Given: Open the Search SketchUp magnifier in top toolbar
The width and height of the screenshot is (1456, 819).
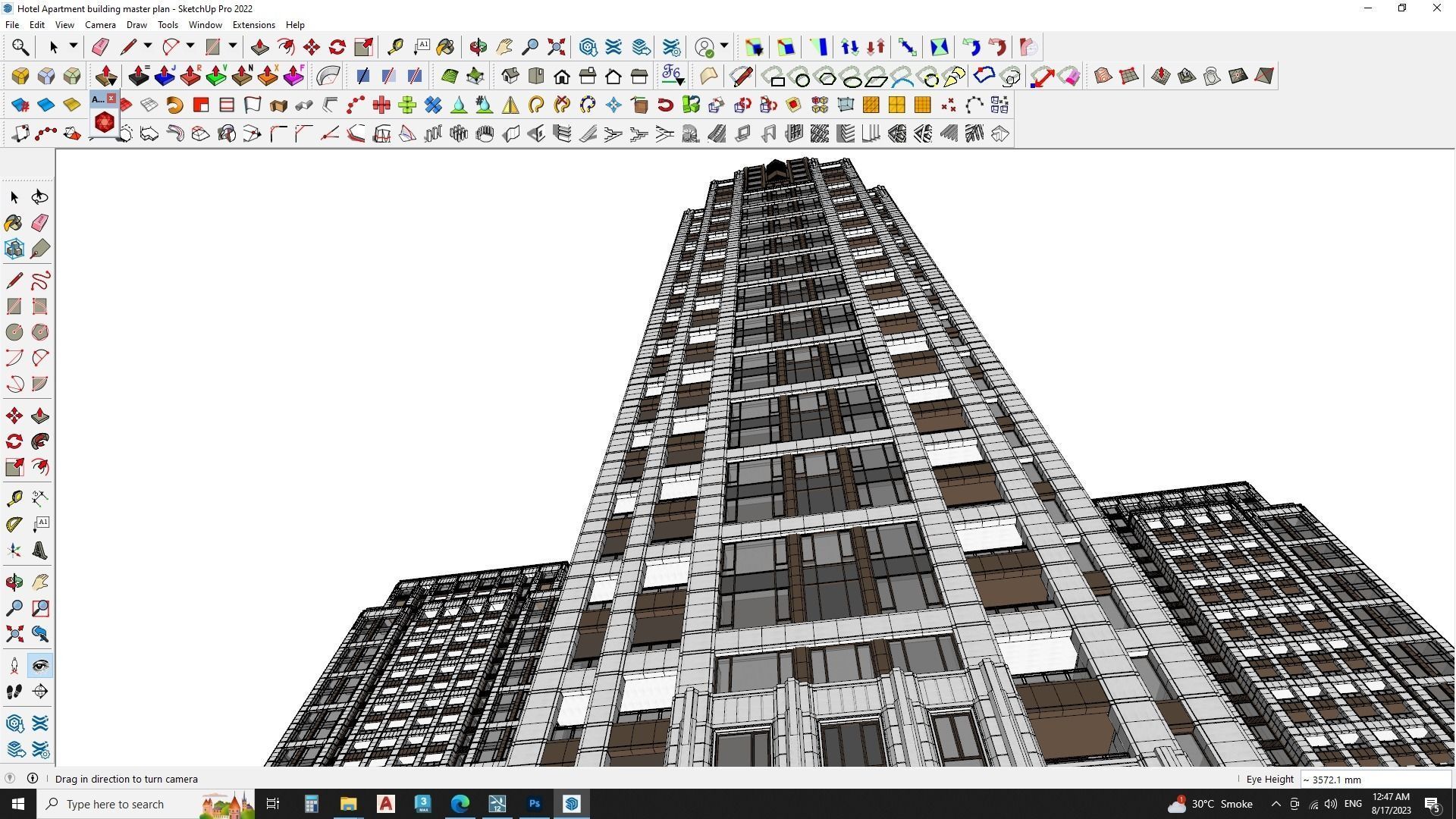Looking at the screenshot, I should [20, 47].
